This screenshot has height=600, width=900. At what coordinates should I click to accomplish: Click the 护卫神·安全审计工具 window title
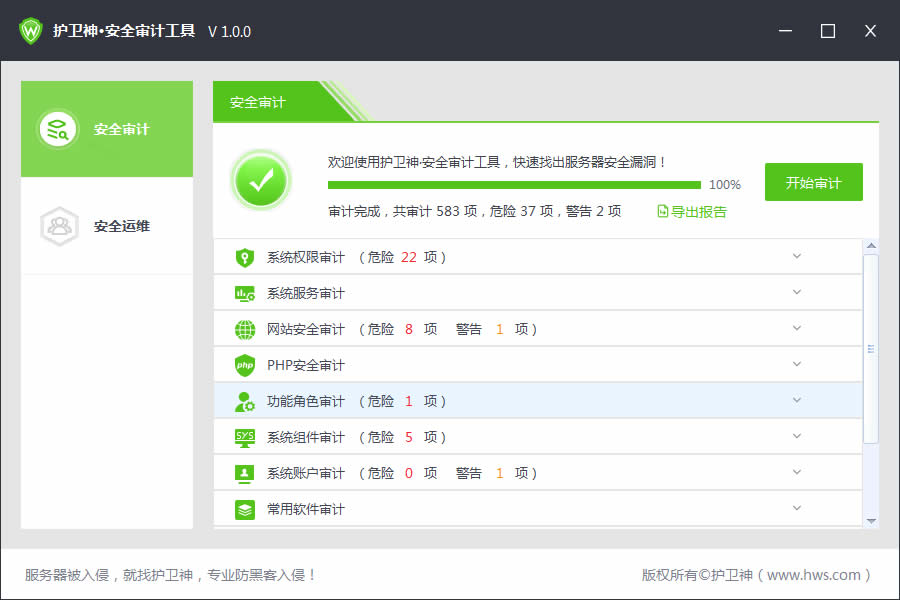[124, 31]
